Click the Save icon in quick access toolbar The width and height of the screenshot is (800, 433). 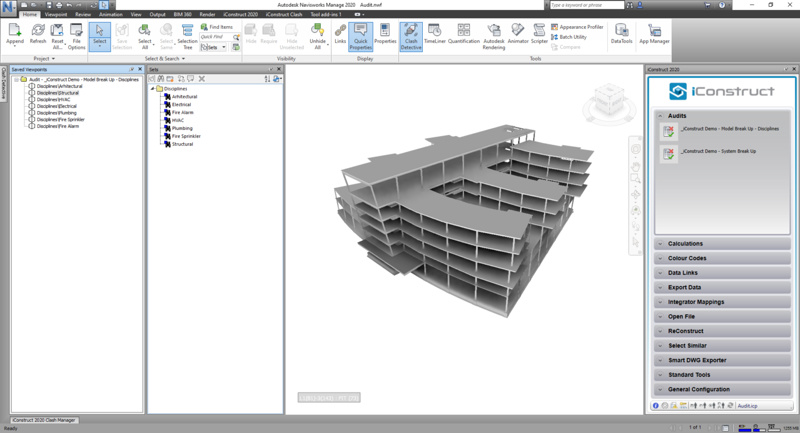pyautogui.click(x=49, y=5)
